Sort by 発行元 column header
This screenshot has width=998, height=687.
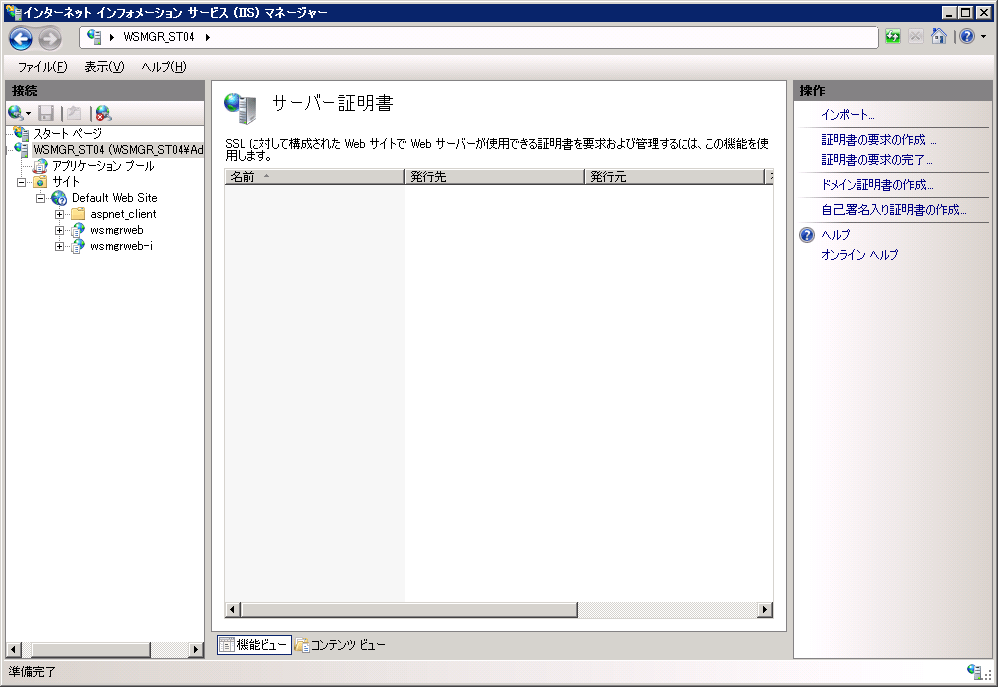click(x=675, y=177)
